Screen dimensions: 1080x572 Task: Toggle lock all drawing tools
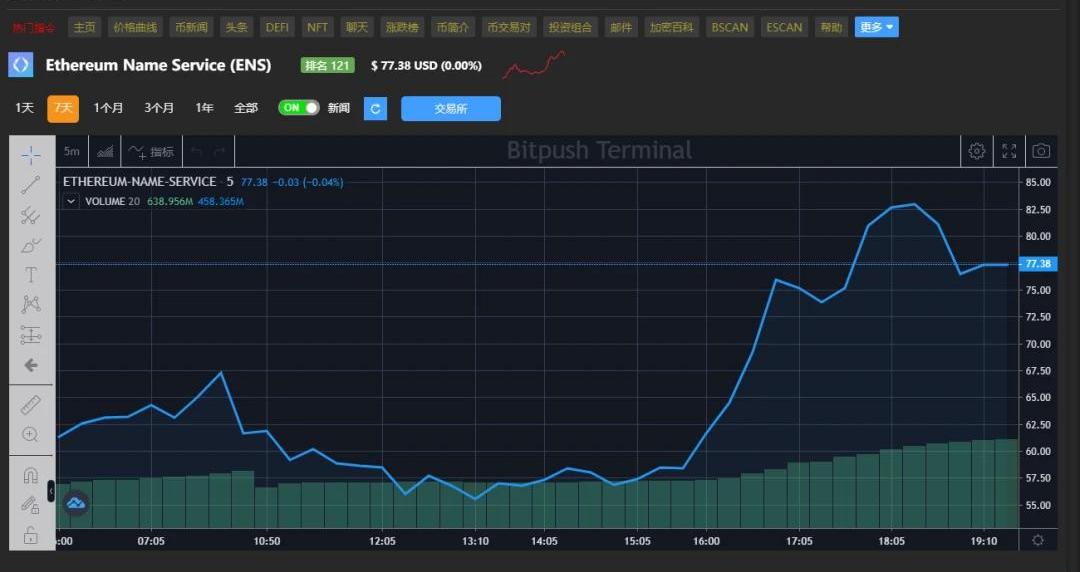tap(31, 535)
